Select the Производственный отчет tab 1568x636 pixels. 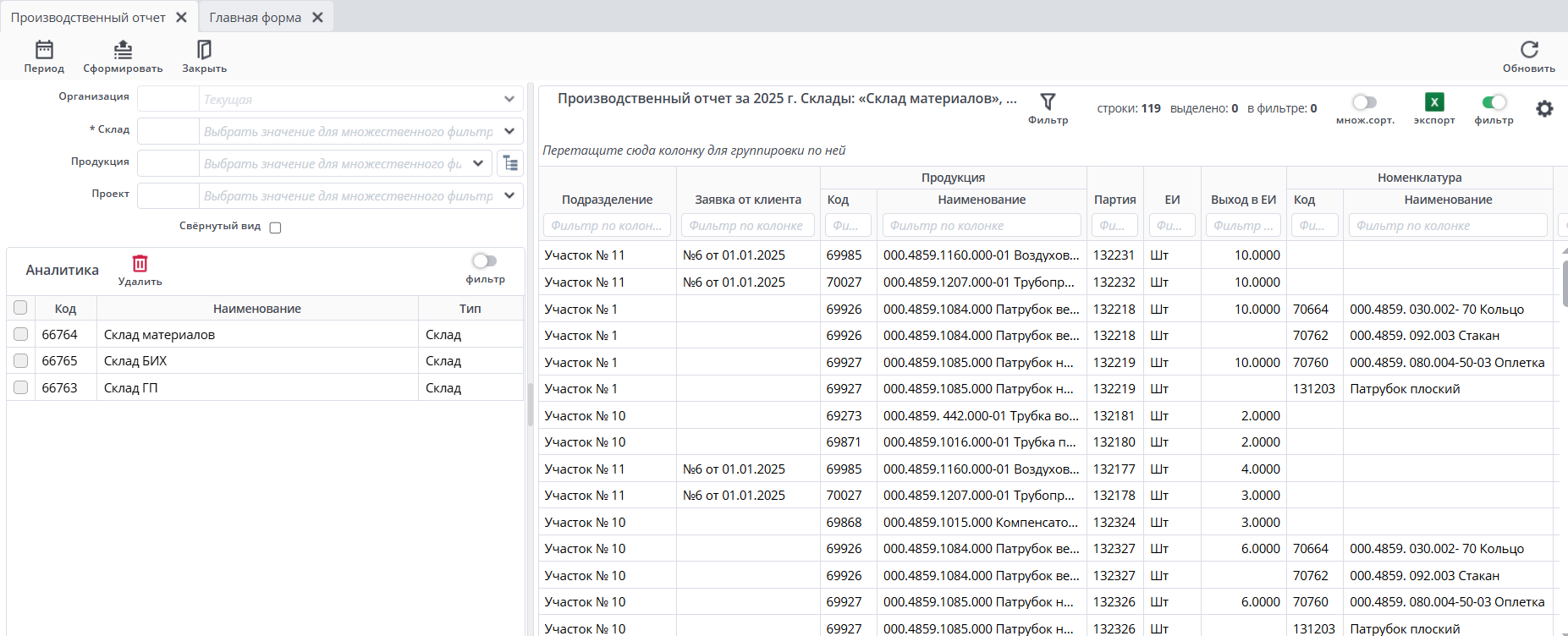(x=88, y=18)
